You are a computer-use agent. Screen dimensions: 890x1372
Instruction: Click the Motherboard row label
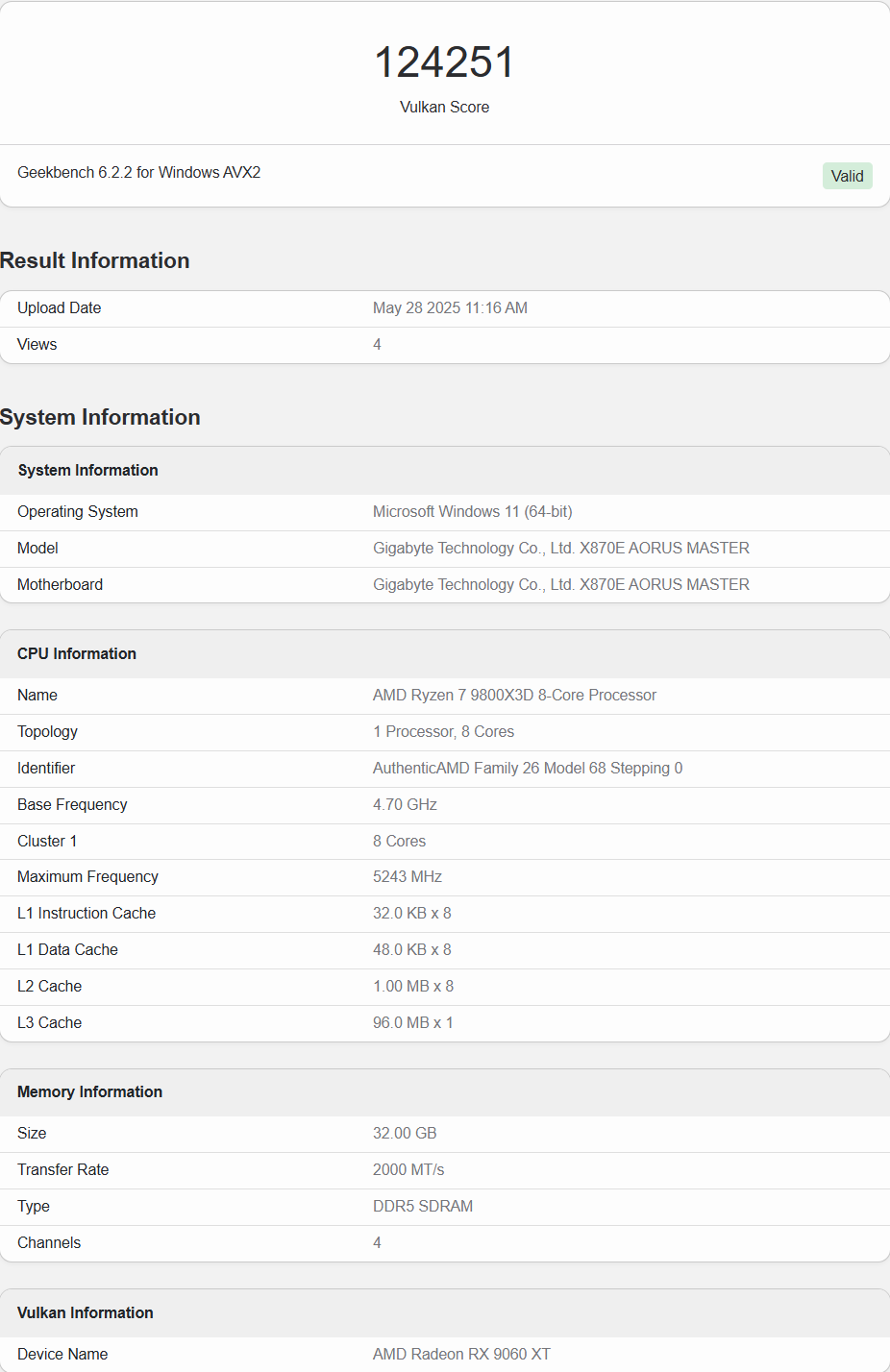tap(60, 585)
